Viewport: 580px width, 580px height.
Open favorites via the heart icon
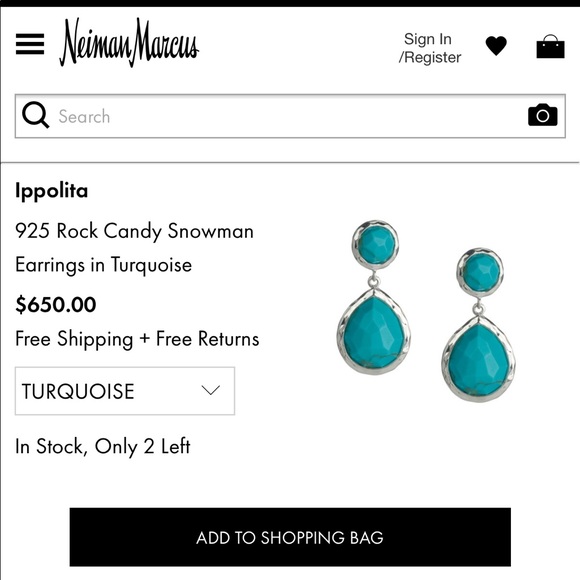click(x=496, y=46)
